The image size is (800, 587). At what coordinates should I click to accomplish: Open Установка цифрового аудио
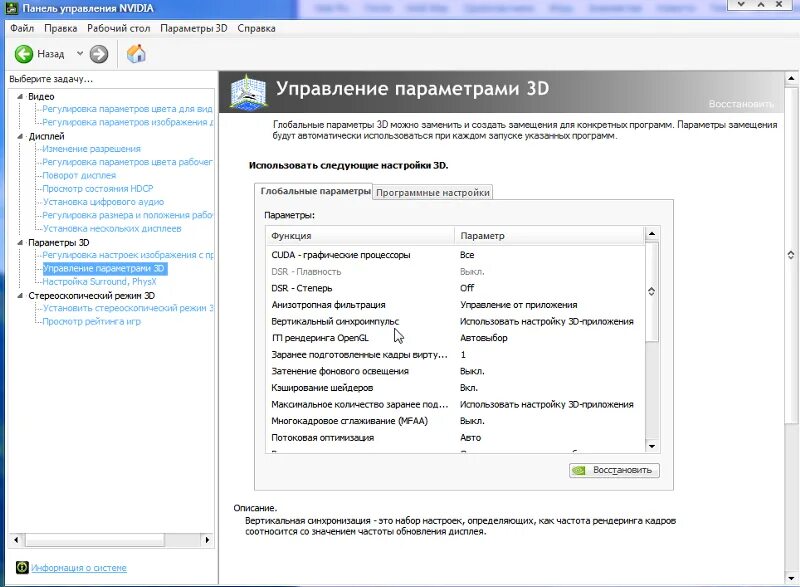103,201
